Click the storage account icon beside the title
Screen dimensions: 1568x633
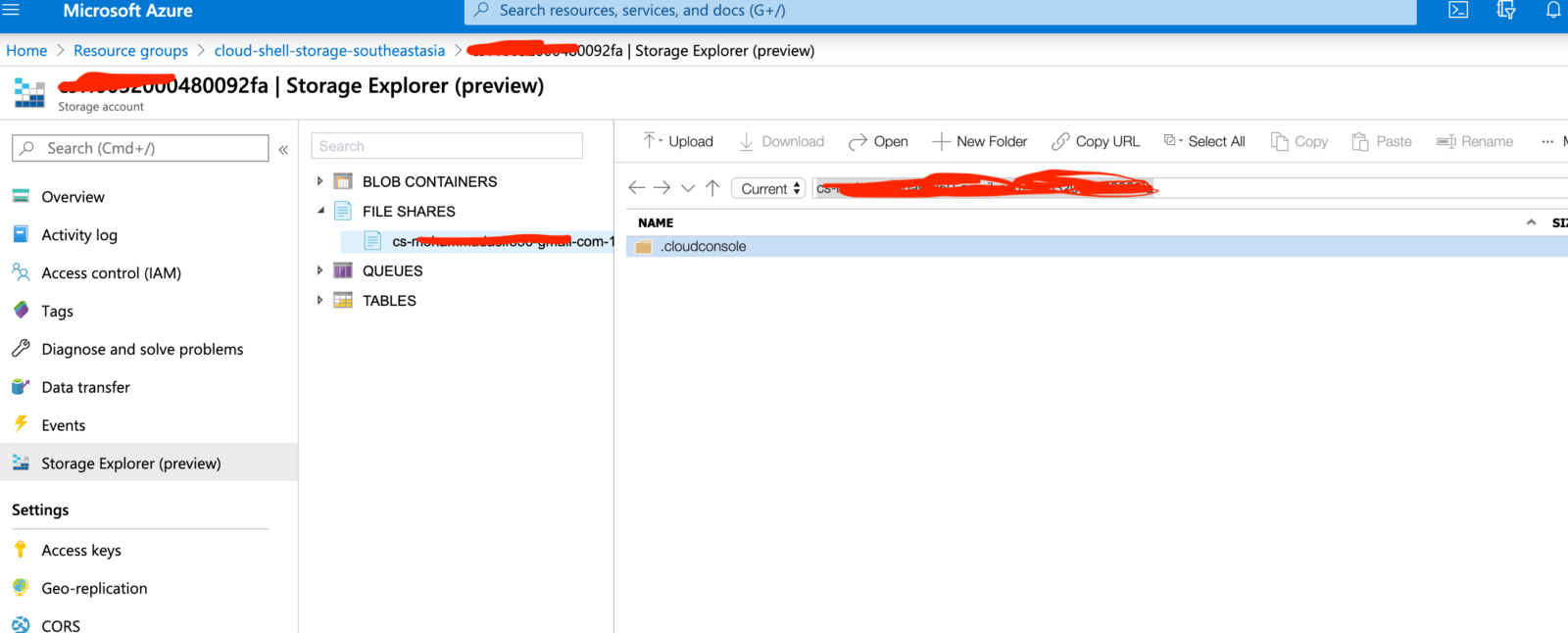[29, 93]
